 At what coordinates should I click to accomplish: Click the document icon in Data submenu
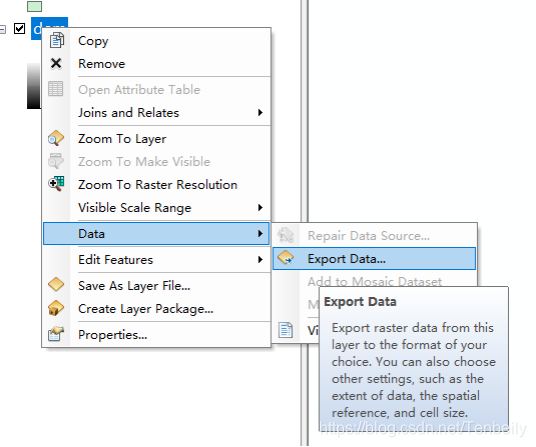tap(285, 330)
